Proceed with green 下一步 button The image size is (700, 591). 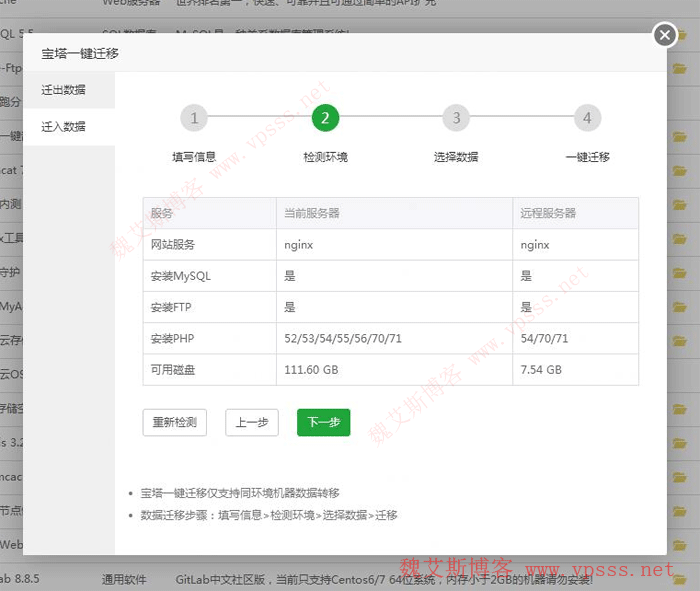pos(323,422)
